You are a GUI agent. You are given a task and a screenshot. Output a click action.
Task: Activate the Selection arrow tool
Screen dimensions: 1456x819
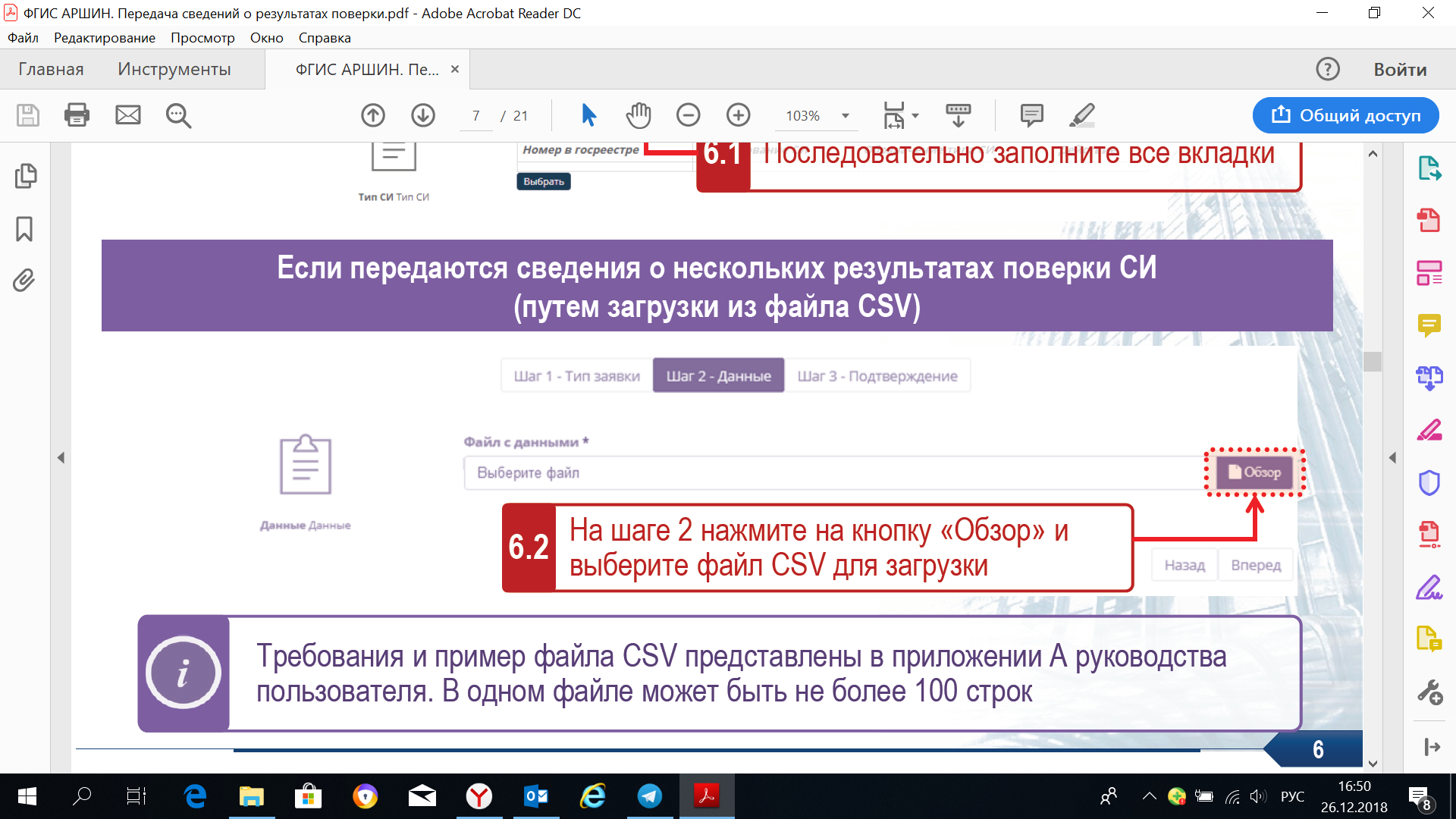588,115
